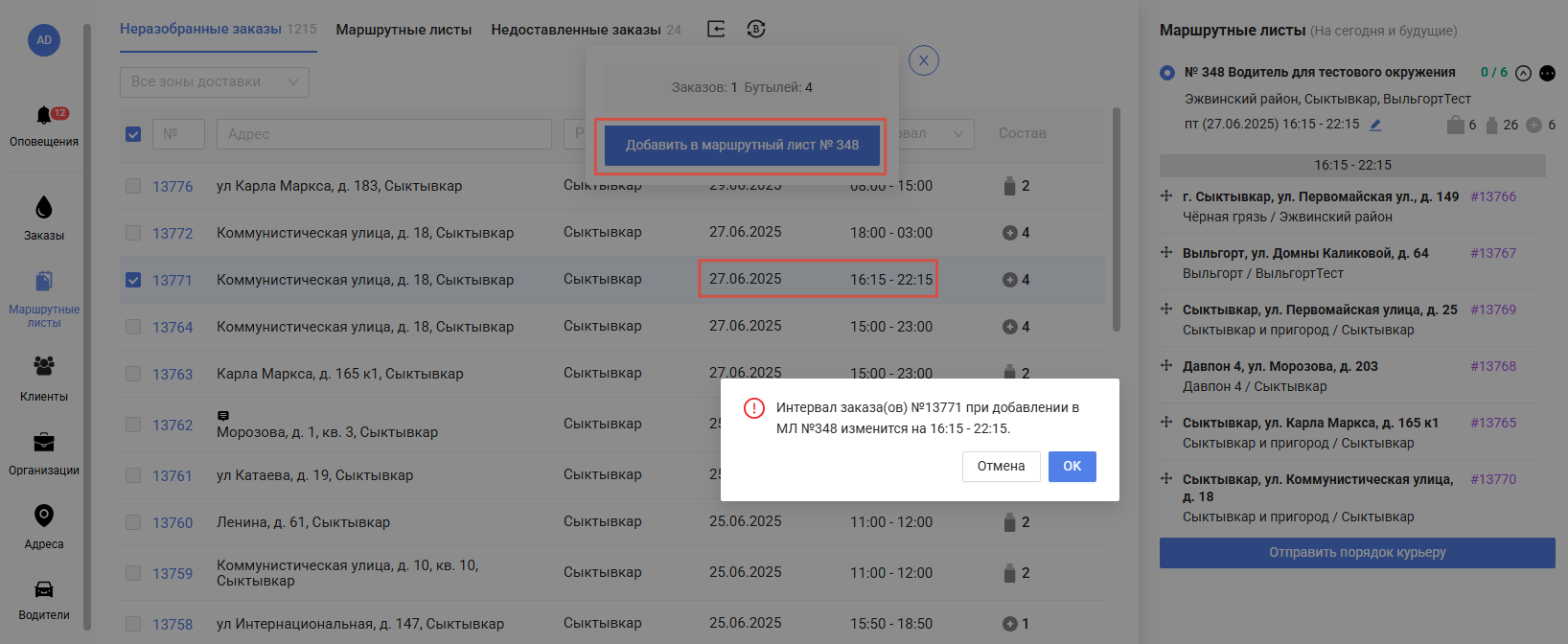Click Отмена in the dialog
1568x644 pixels.
pos(1002,467)
